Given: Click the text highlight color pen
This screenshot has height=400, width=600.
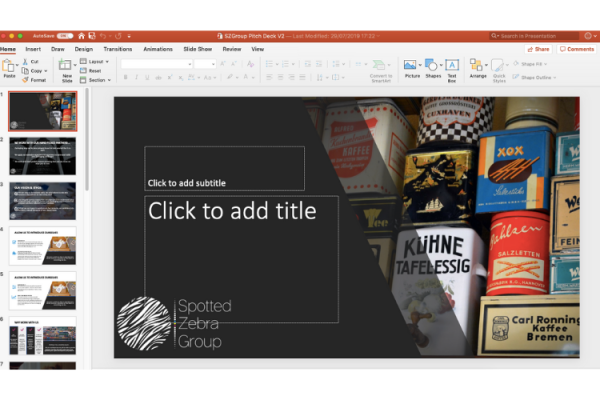Looking at the screenshot, I should (230, 77).
